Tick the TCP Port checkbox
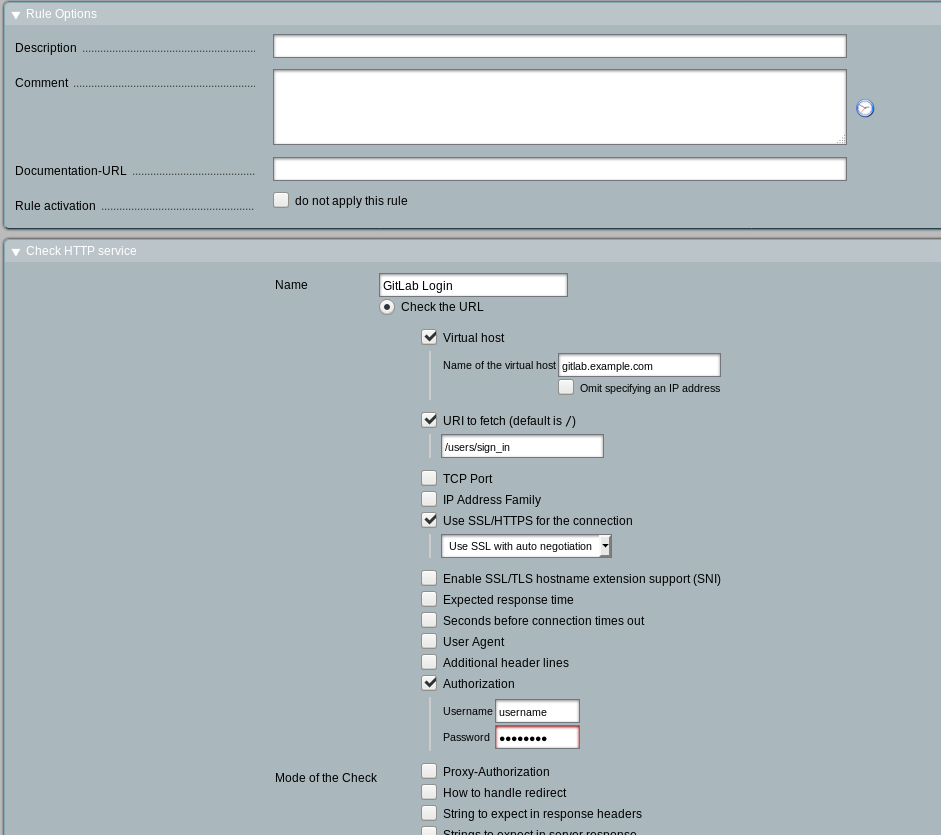The height and width of the screenshot is (835, 941). point(429,478)
